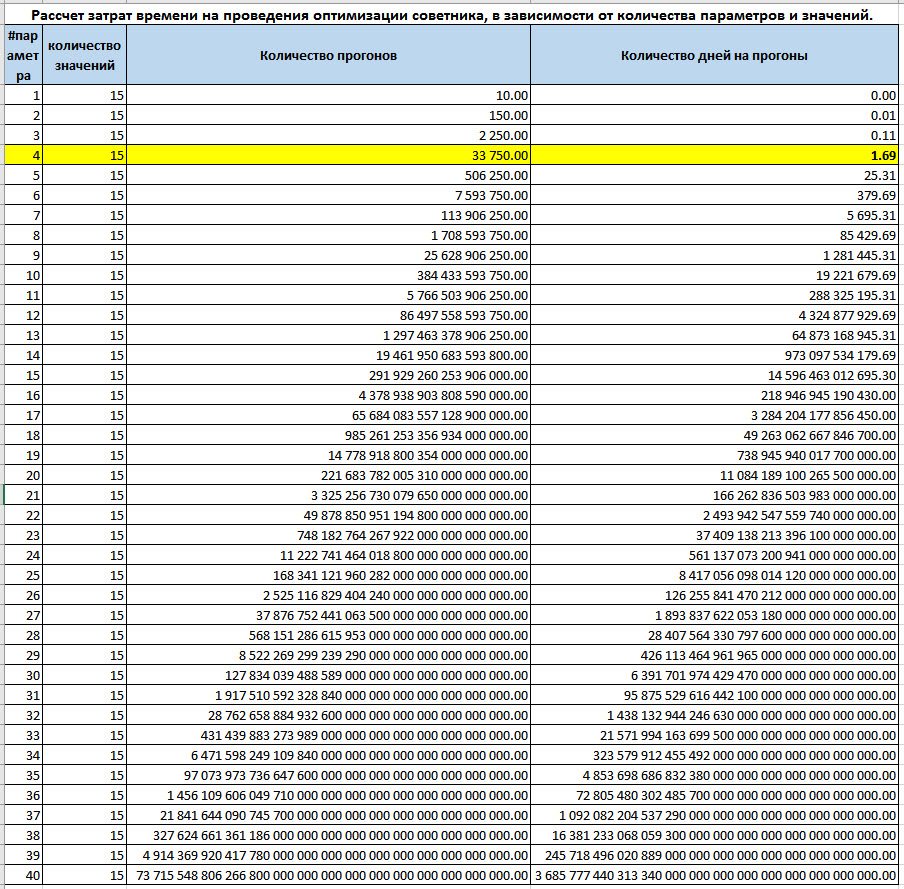Image resolution: width=904 pixels, height=889 pixels.
Task: Select cell with value '1 708 593 750.00'
Action: pos(328,235)
